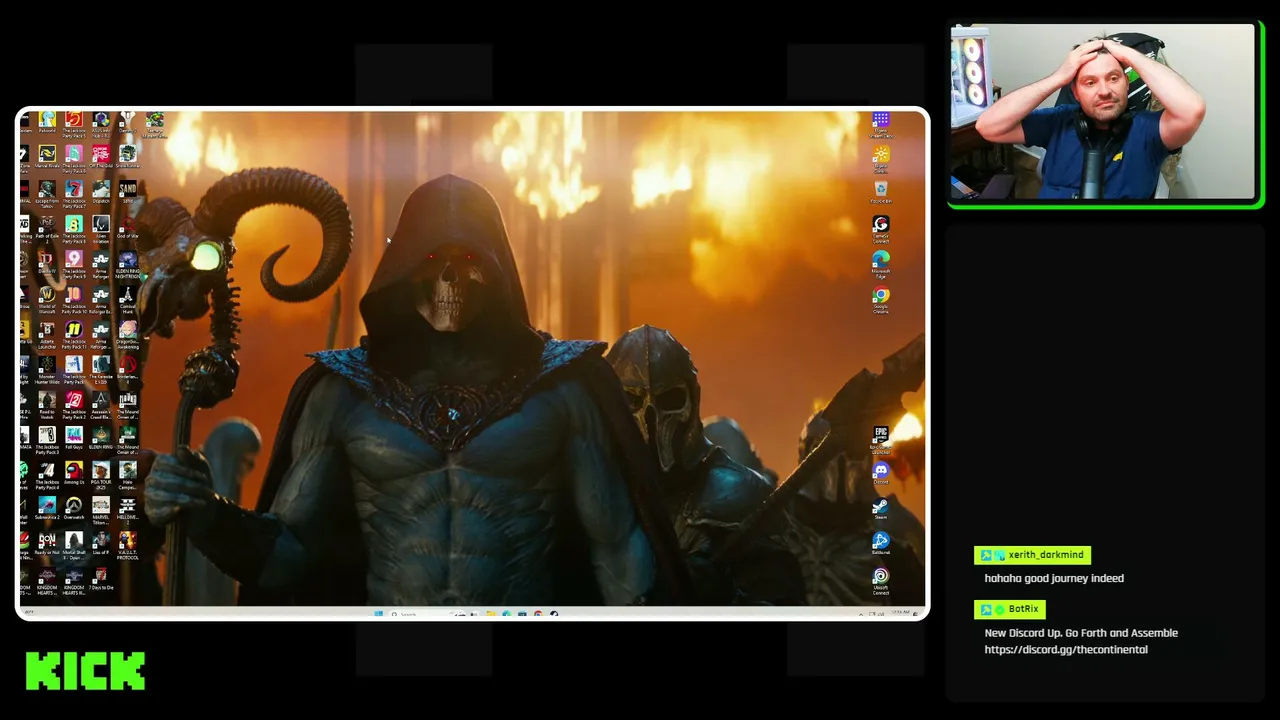Open the discord.gg/thecontinental link in chat
The image size is (1280, 720).
(1066, 649)
